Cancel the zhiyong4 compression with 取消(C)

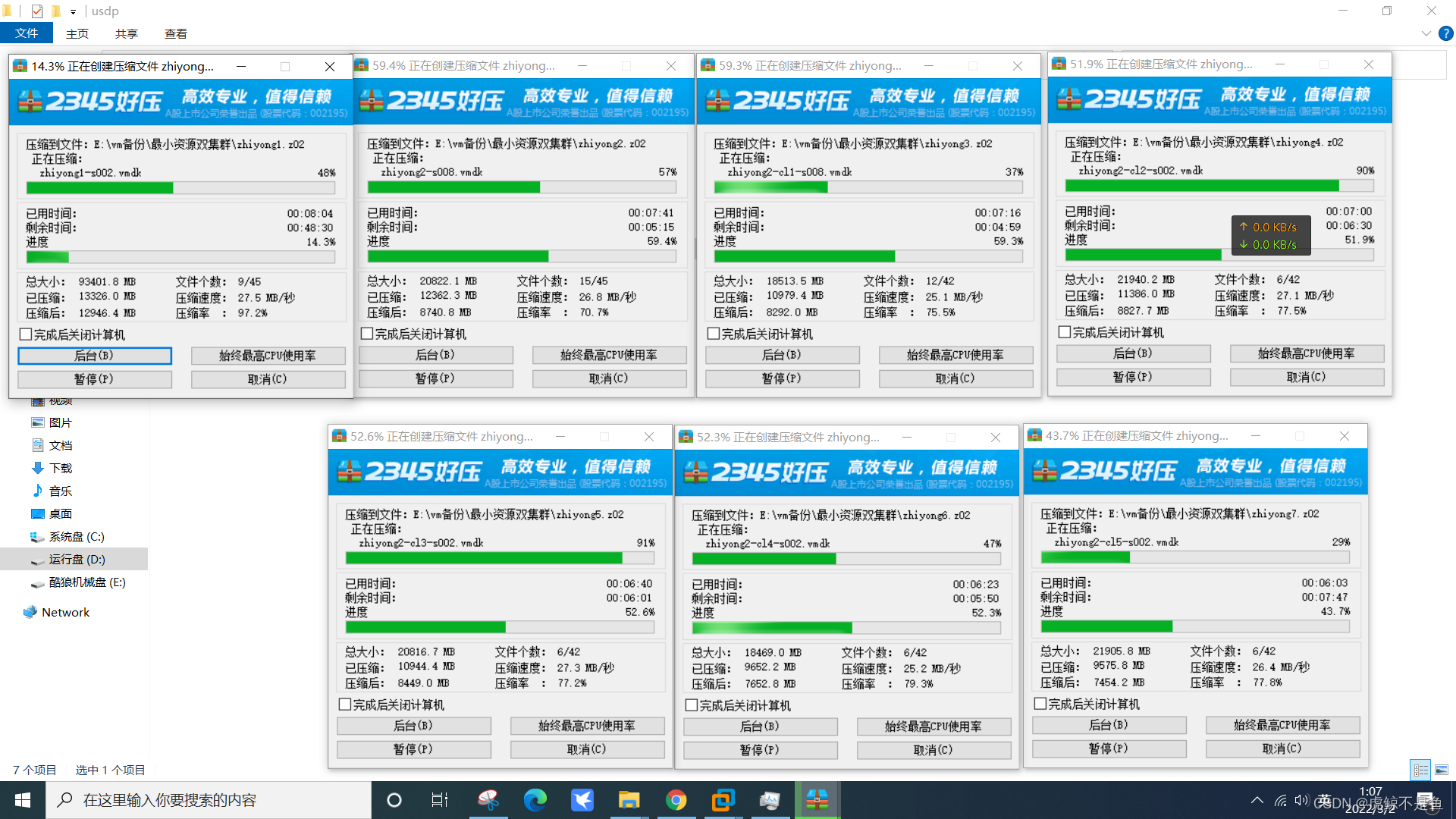tap(1306, 376)
